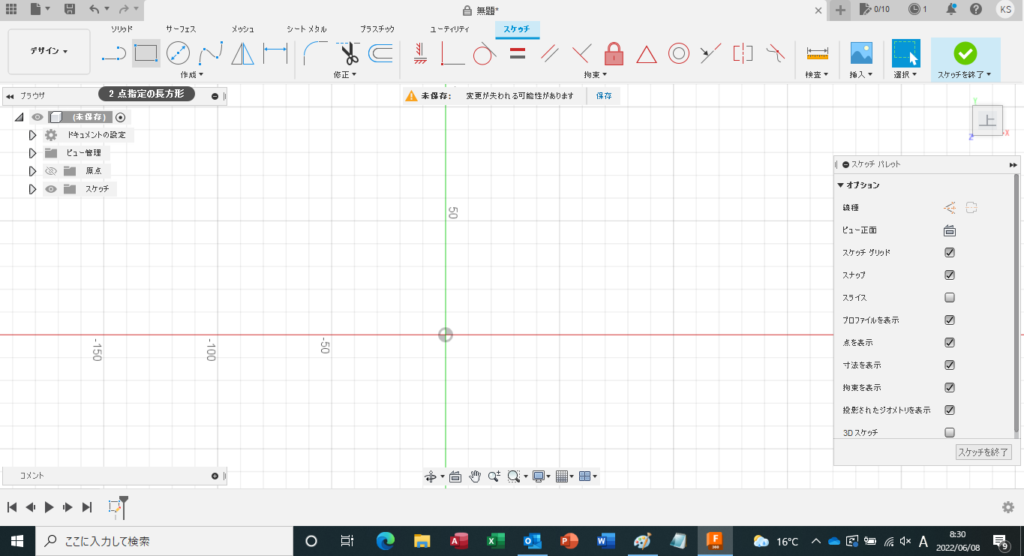Click the 保存 link in warning bar
This screenshot has height=556, width=1024.
click(603, 95)
